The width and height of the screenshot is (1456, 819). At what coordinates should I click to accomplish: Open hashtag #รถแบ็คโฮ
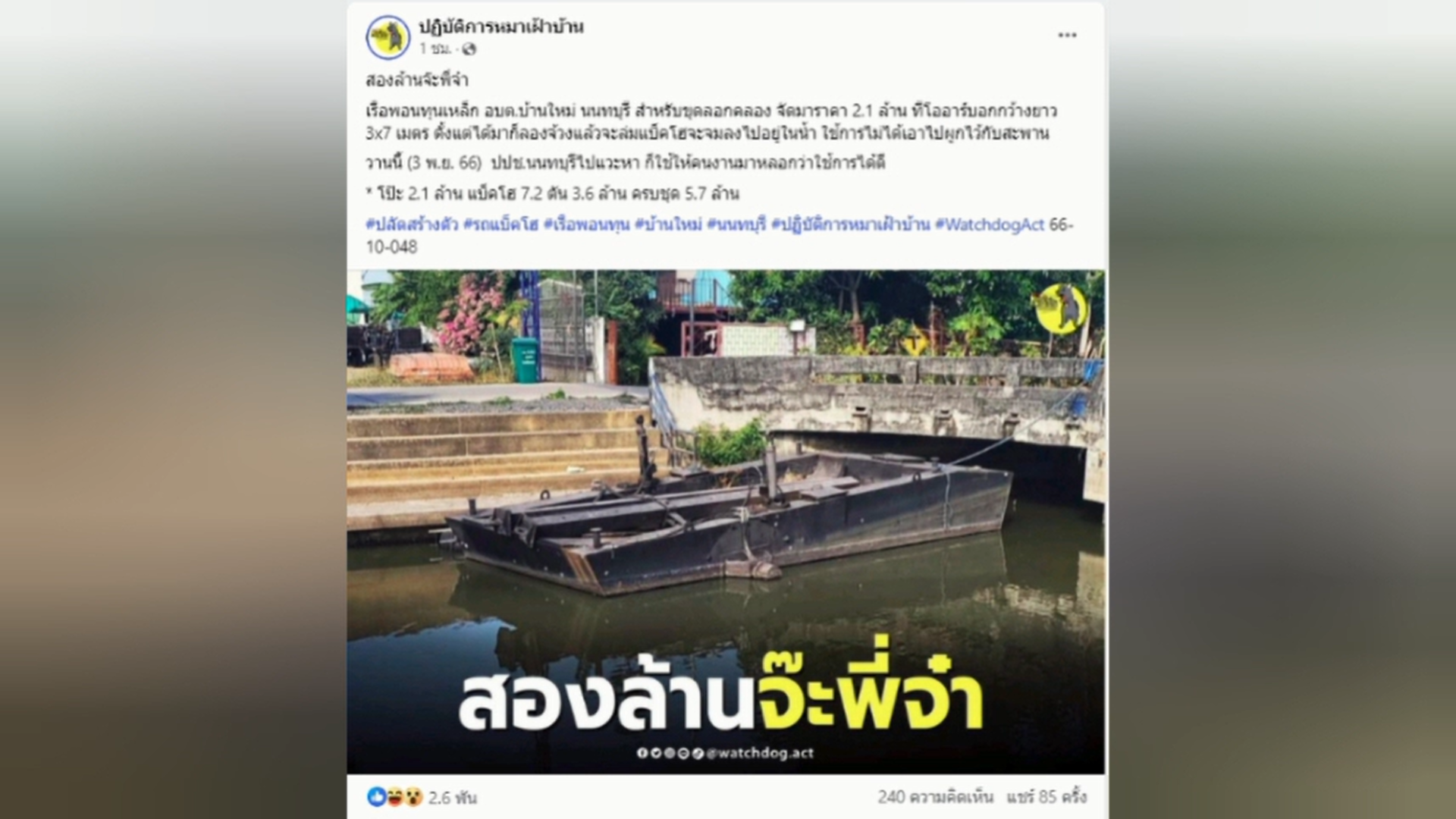tap(500, 225)
